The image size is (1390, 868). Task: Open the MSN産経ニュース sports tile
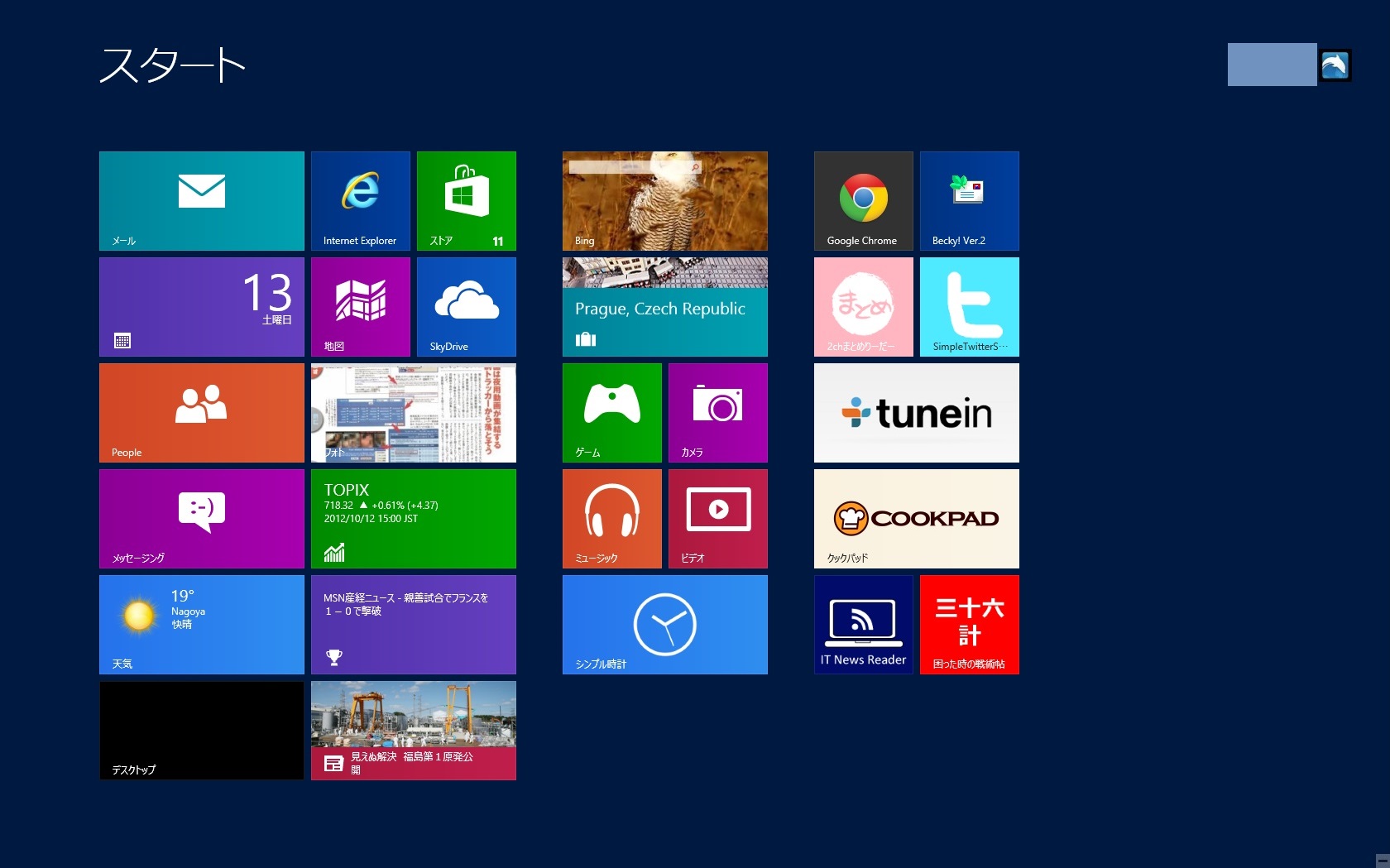coord(414,625)
